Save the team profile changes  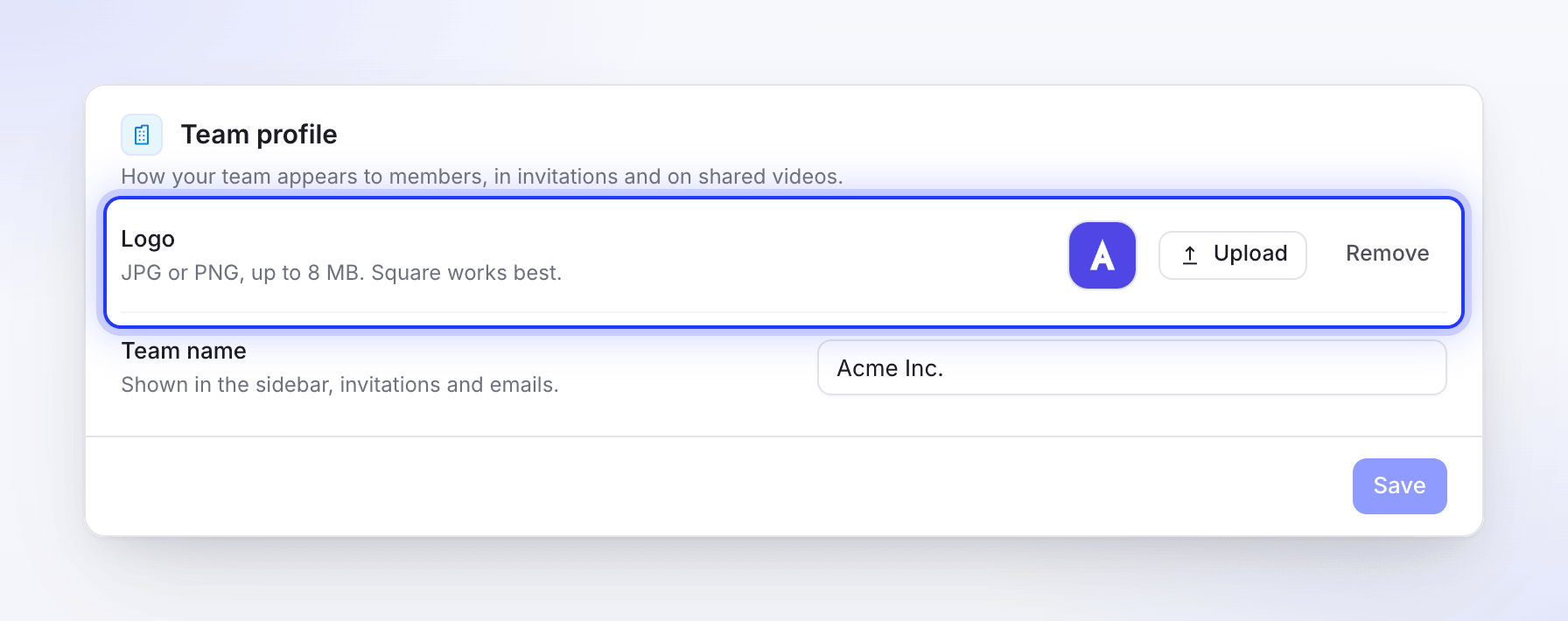tap(1399, 486)
